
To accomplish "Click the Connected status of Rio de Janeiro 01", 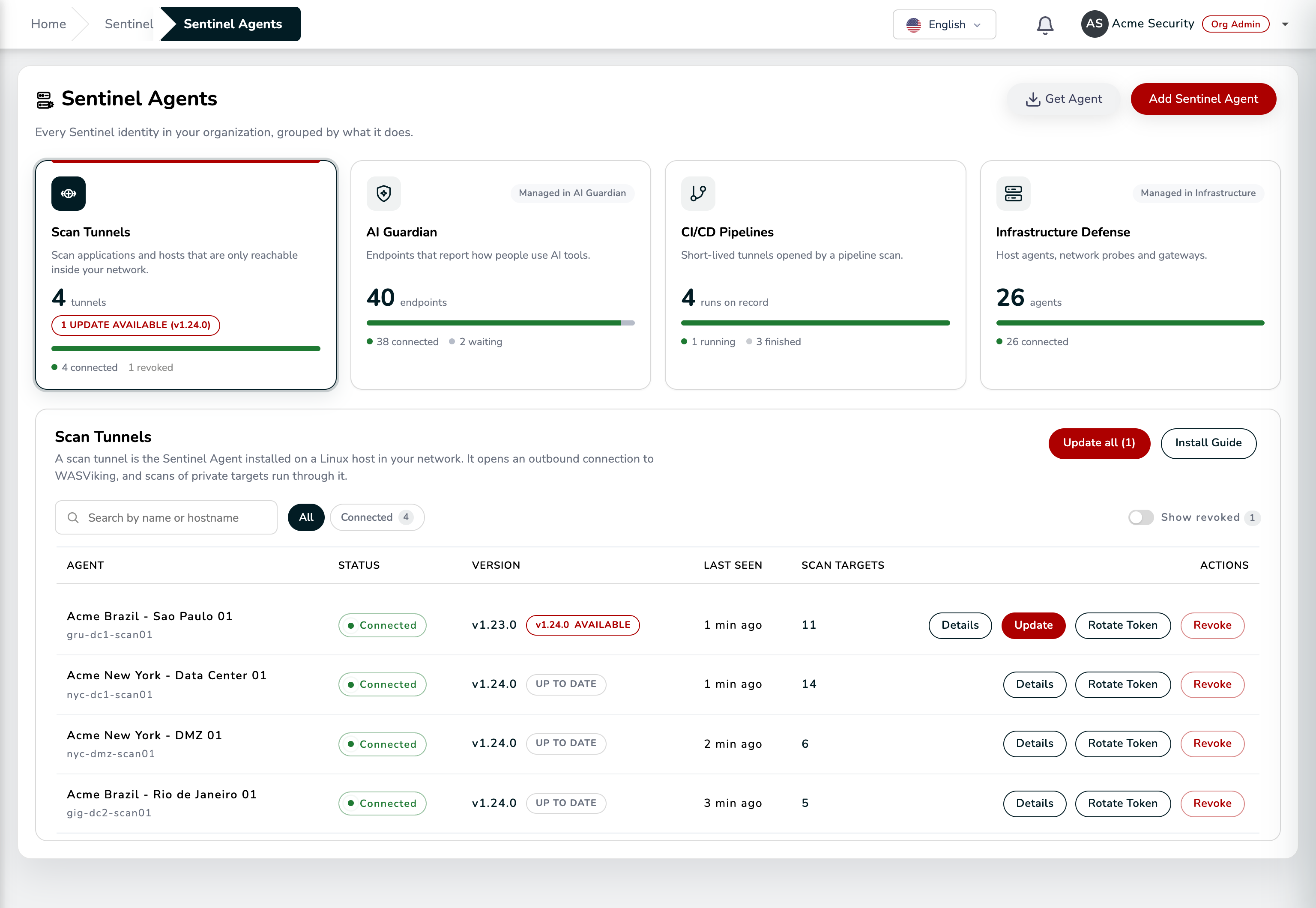I will tap(383, 803).
